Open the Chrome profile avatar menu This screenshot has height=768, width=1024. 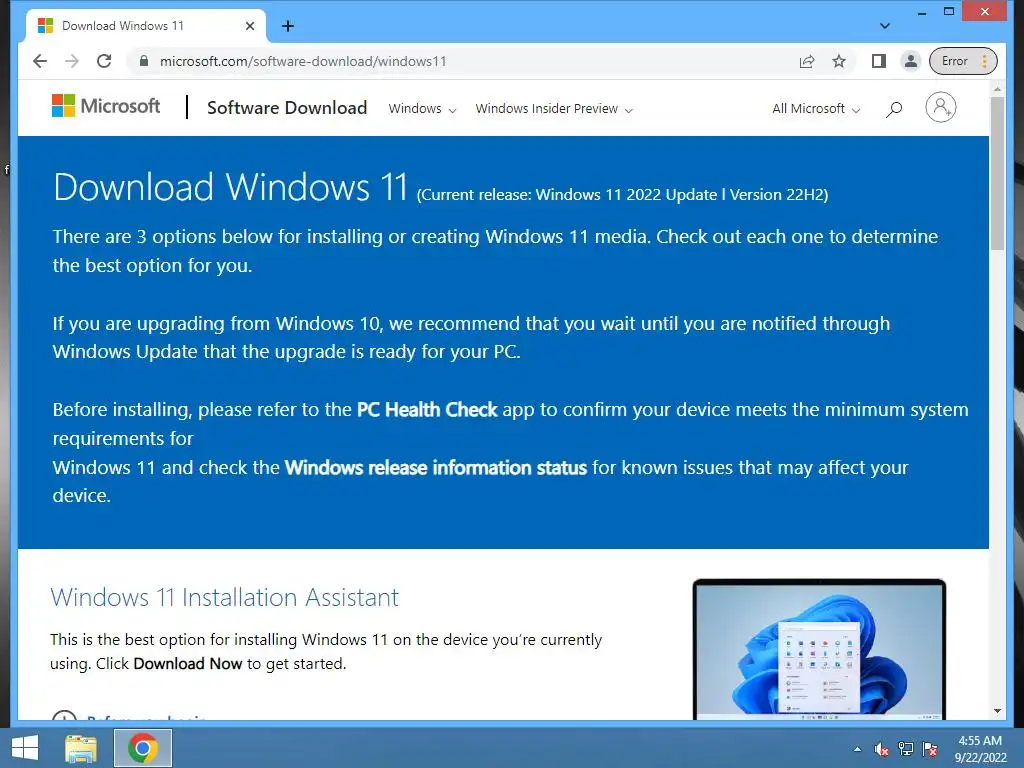[x=910, y=61]
